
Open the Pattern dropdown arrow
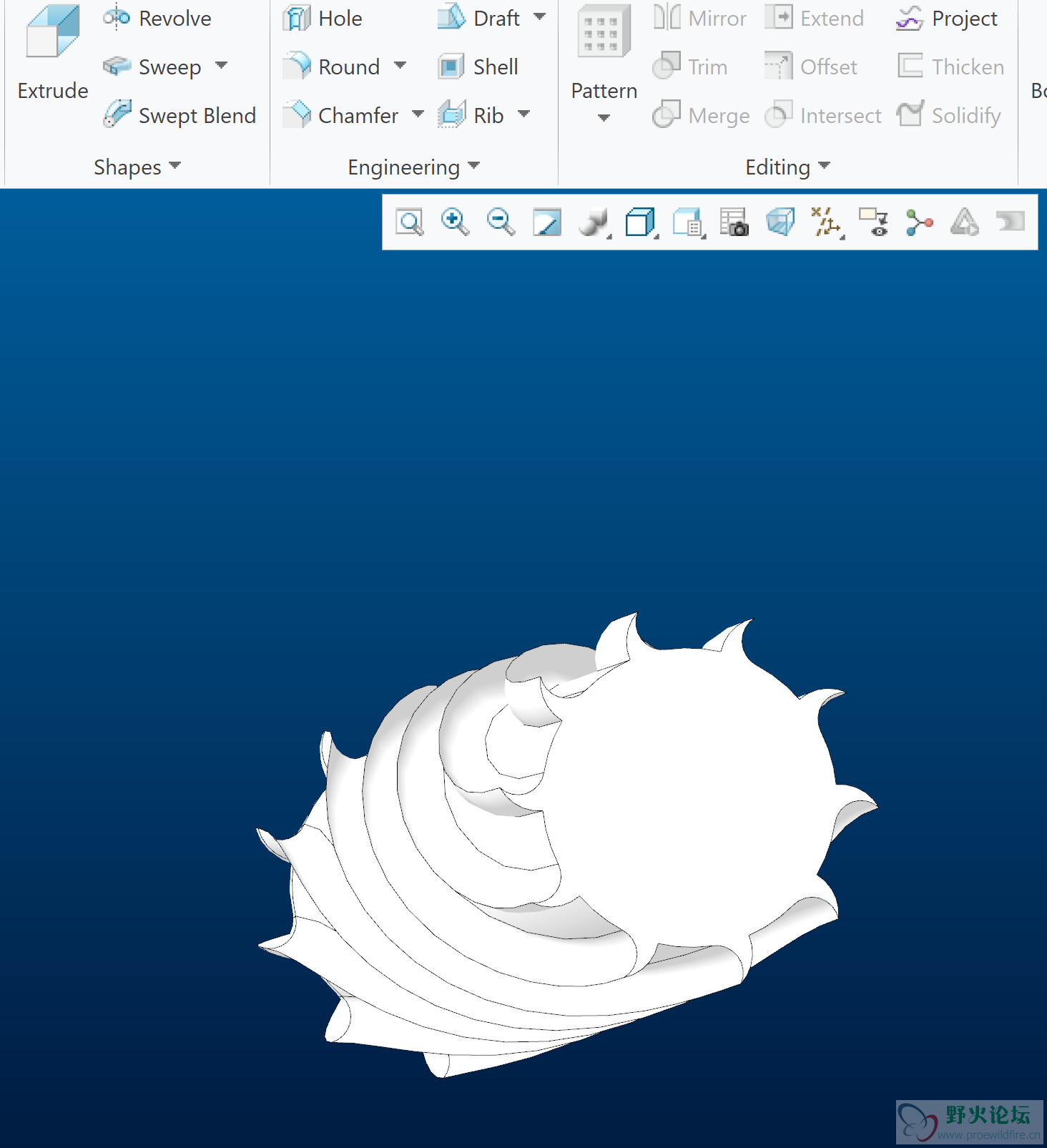pyautogui.click(x=604, y=118)
